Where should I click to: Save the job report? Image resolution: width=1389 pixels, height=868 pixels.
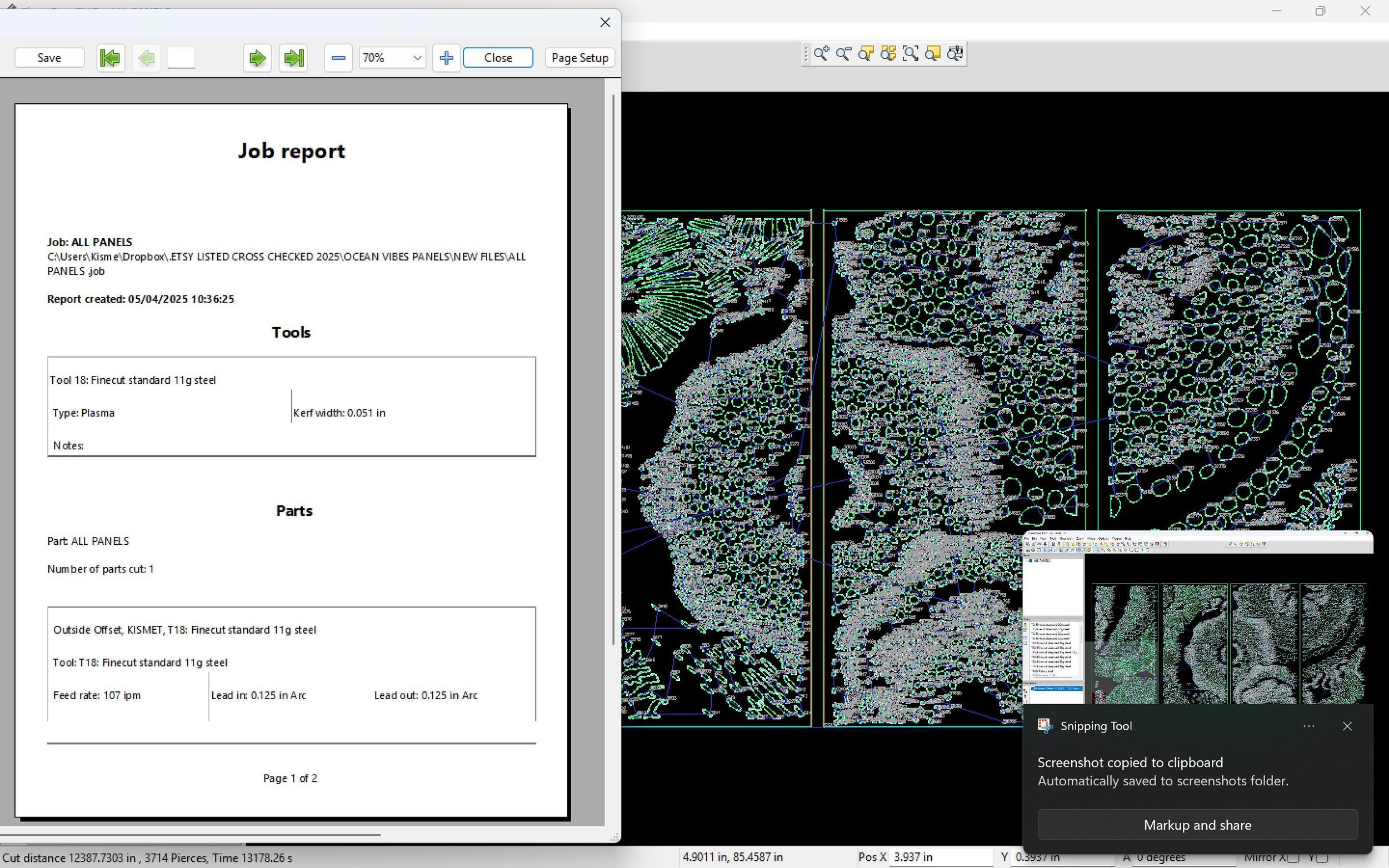click(x=49, y=57)
